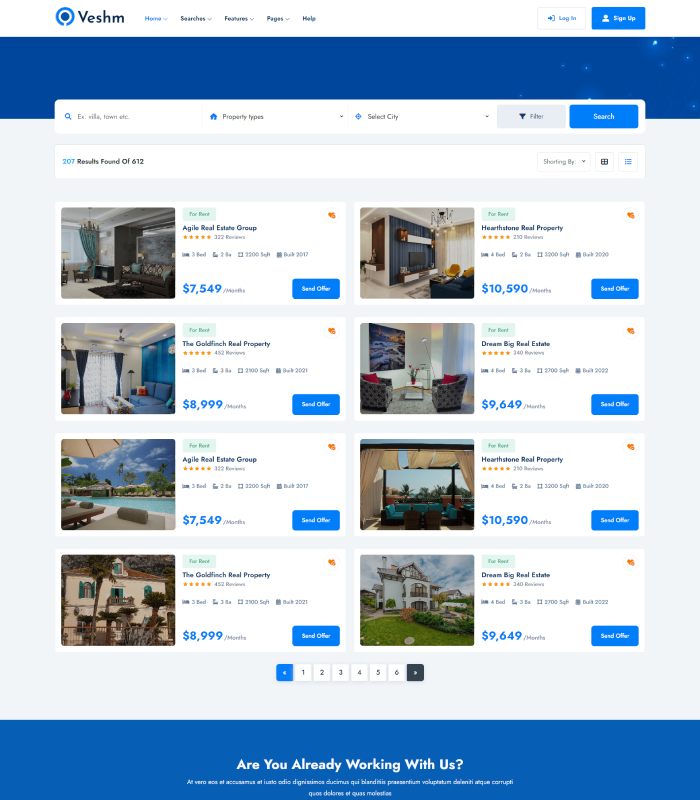
Task: Click the Veshm logo
Action: pyautogui.click(x=90, y=17)
